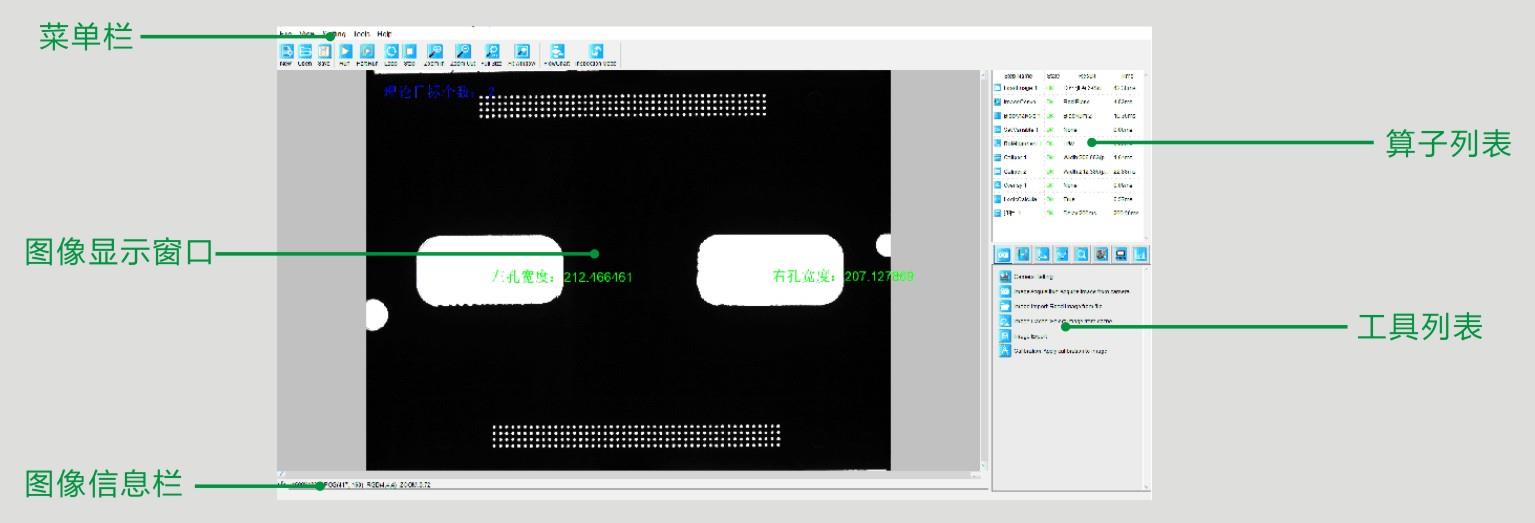Select the first camera tool category tab
This screenshot has width=1535, height=523.
(1002, 254)
